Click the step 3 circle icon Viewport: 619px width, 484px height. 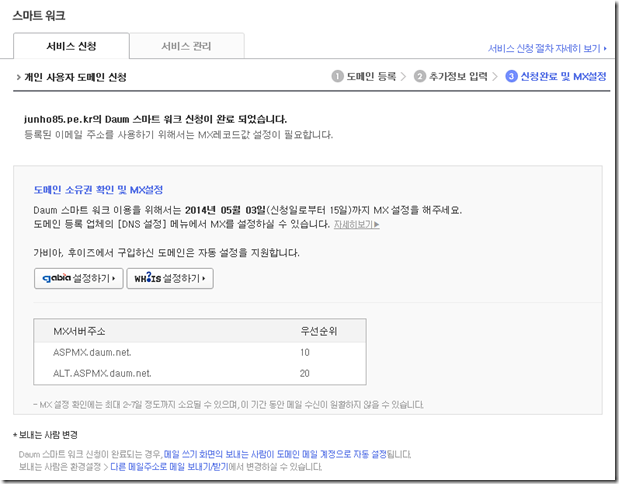point(511,76)
